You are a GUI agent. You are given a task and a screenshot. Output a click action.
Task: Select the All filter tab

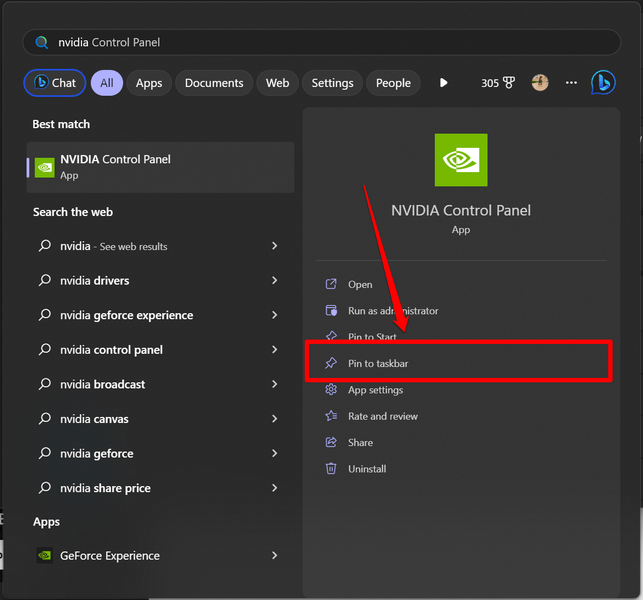[x=107, y=83]
